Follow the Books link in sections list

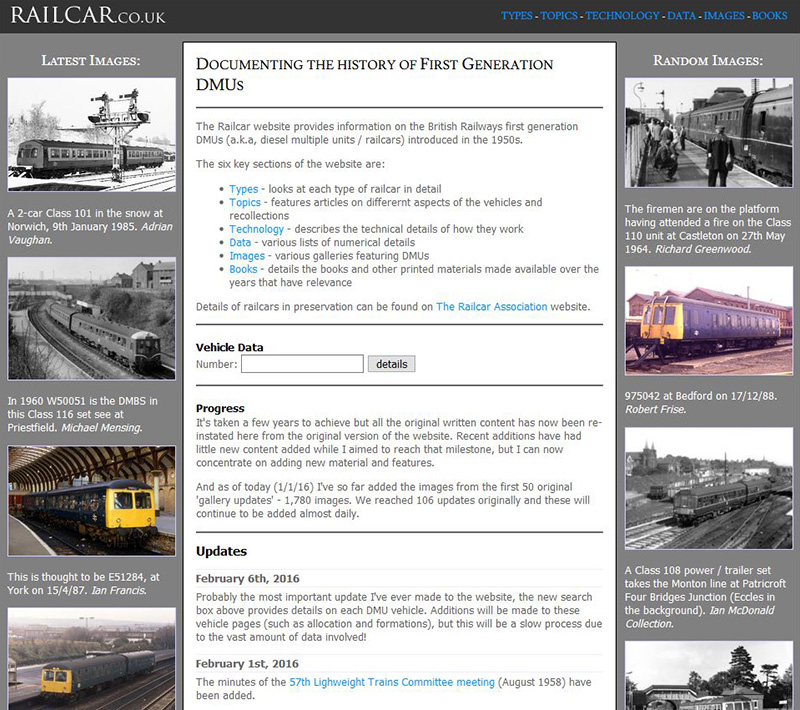(x=243, y=269)
